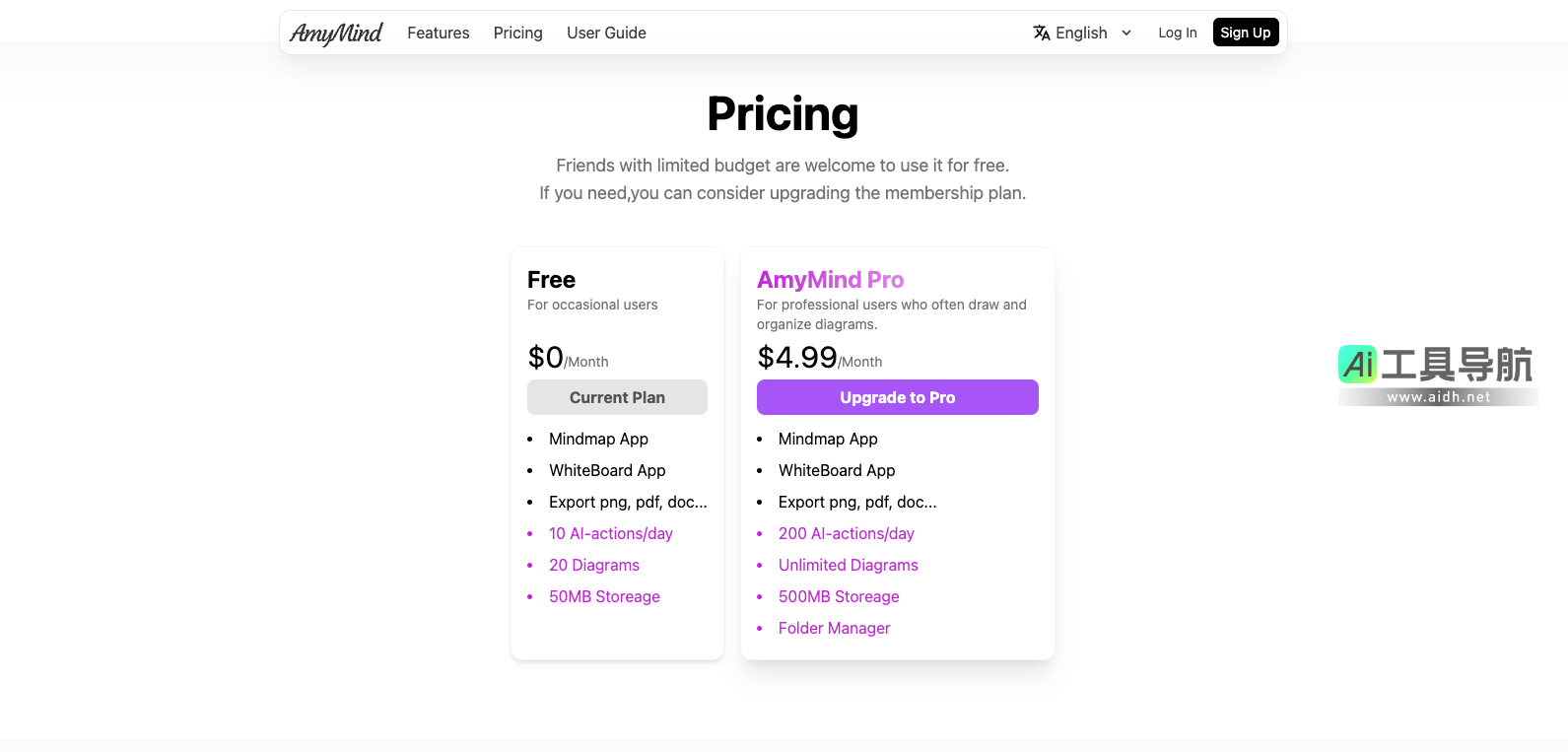The height and width of the screenshot is (752, 1568).
Task: Click the AI工具导航 watermark logo
Action: point(1436,365)
